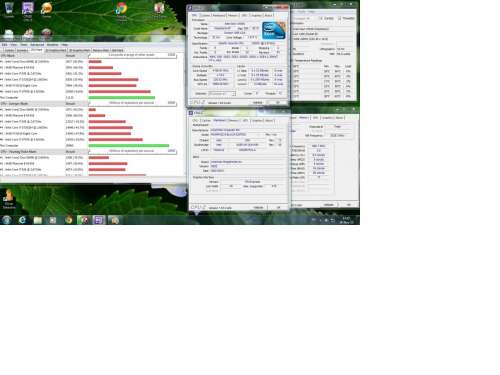Open the desktop shortcut below the wallpaper leaf
The width and height of the screenshot is (500, 375).
tap(9, 199)
